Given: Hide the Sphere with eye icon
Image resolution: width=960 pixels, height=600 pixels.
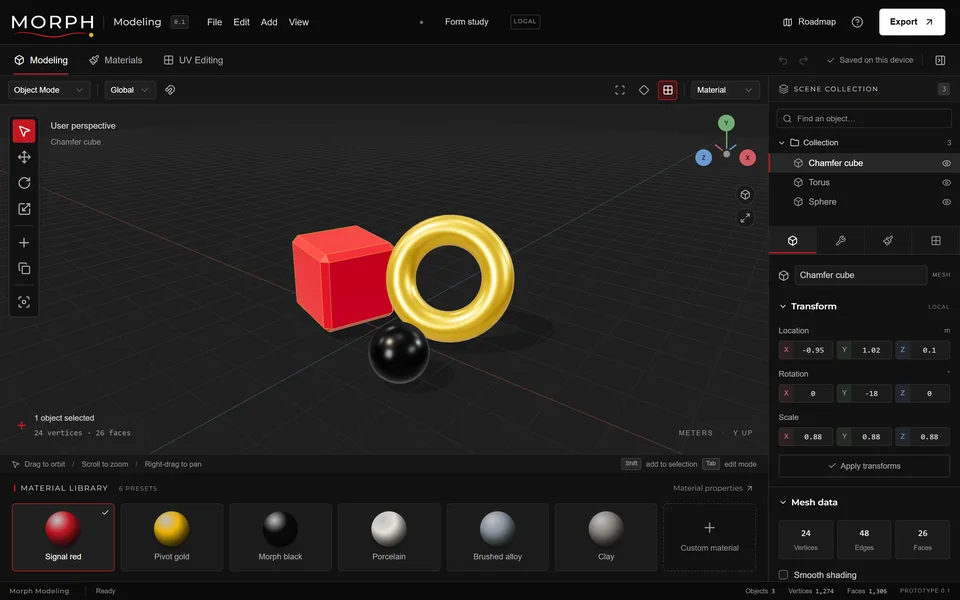Looking at the screenshot, I should coord(946,202).
